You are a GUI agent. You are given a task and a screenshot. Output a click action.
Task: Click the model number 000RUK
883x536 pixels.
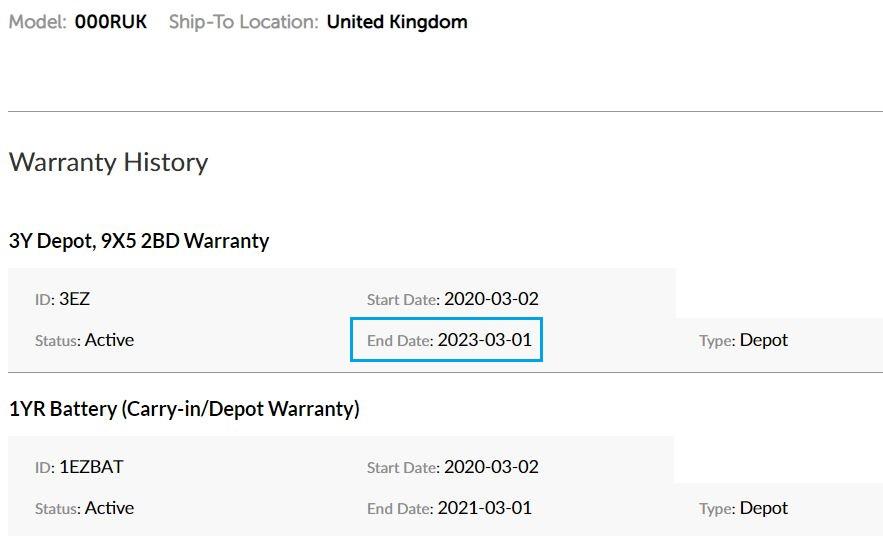(x=110, y=22)
